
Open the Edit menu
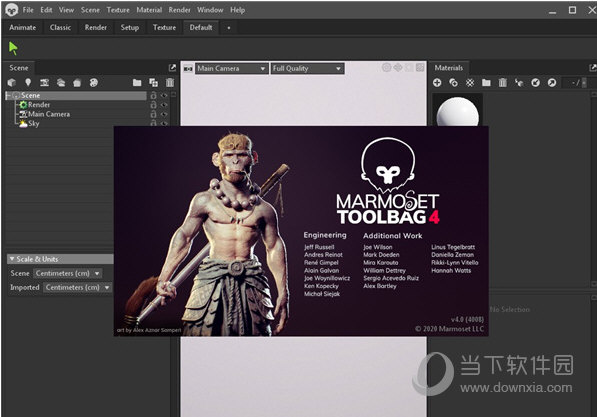coord(46,10)
